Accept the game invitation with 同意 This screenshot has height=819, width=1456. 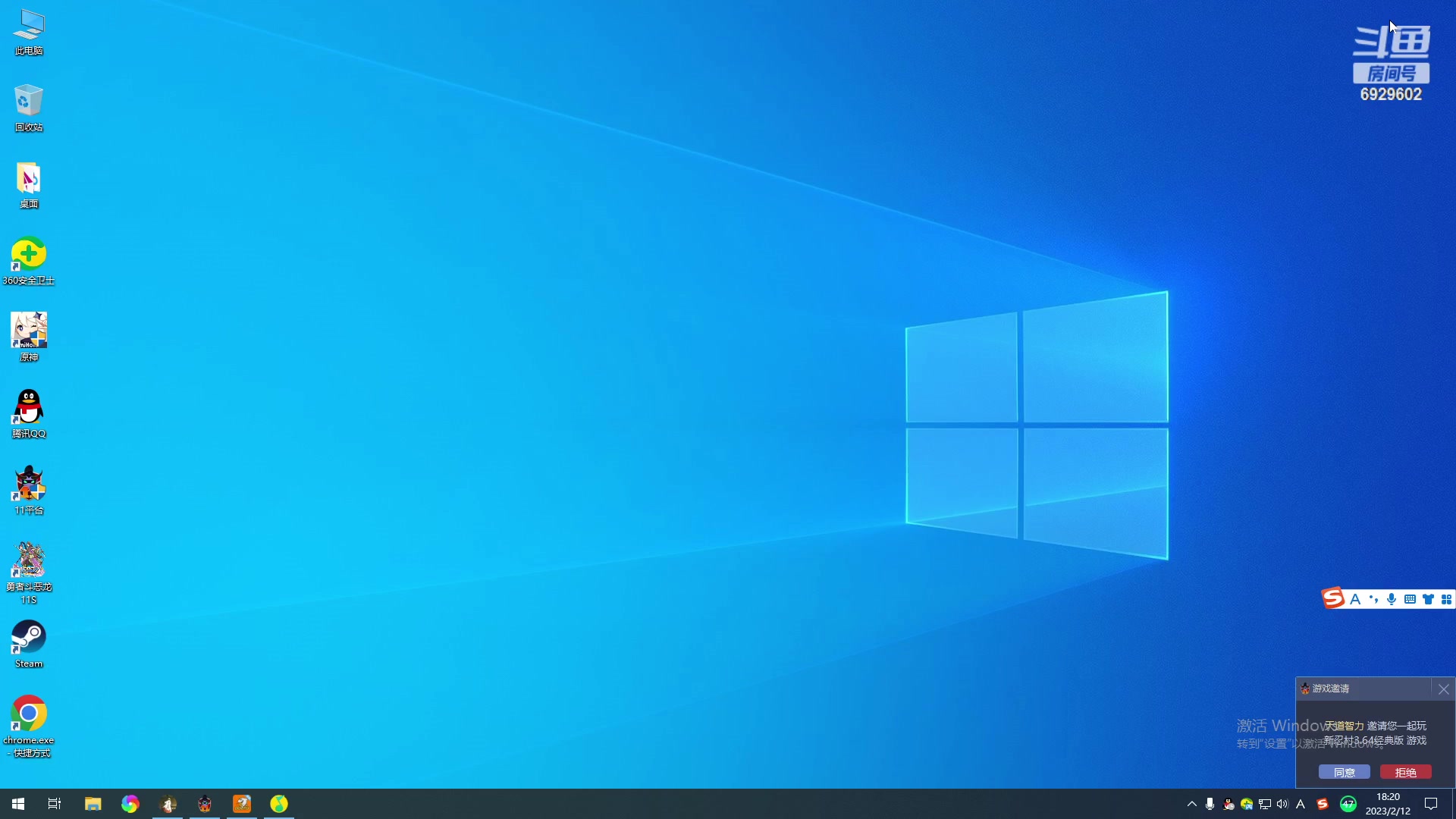(1345, 772)
